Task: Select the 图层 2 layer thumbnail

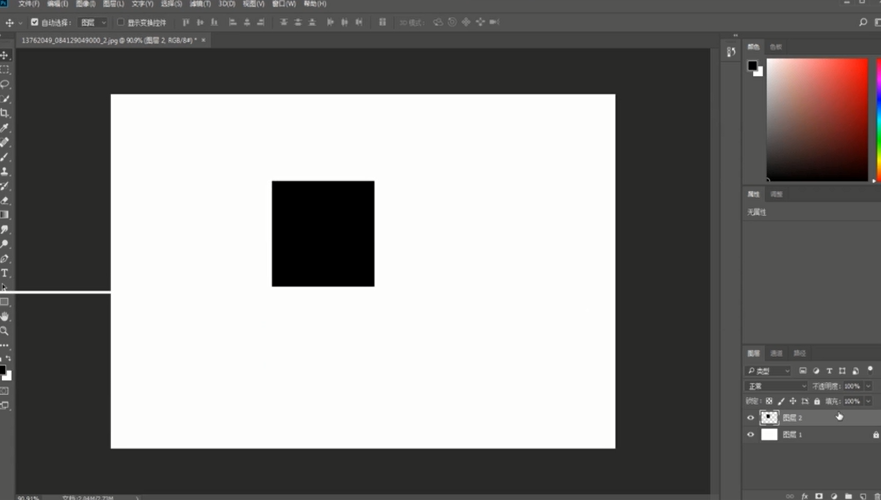Action: [769, 417]
